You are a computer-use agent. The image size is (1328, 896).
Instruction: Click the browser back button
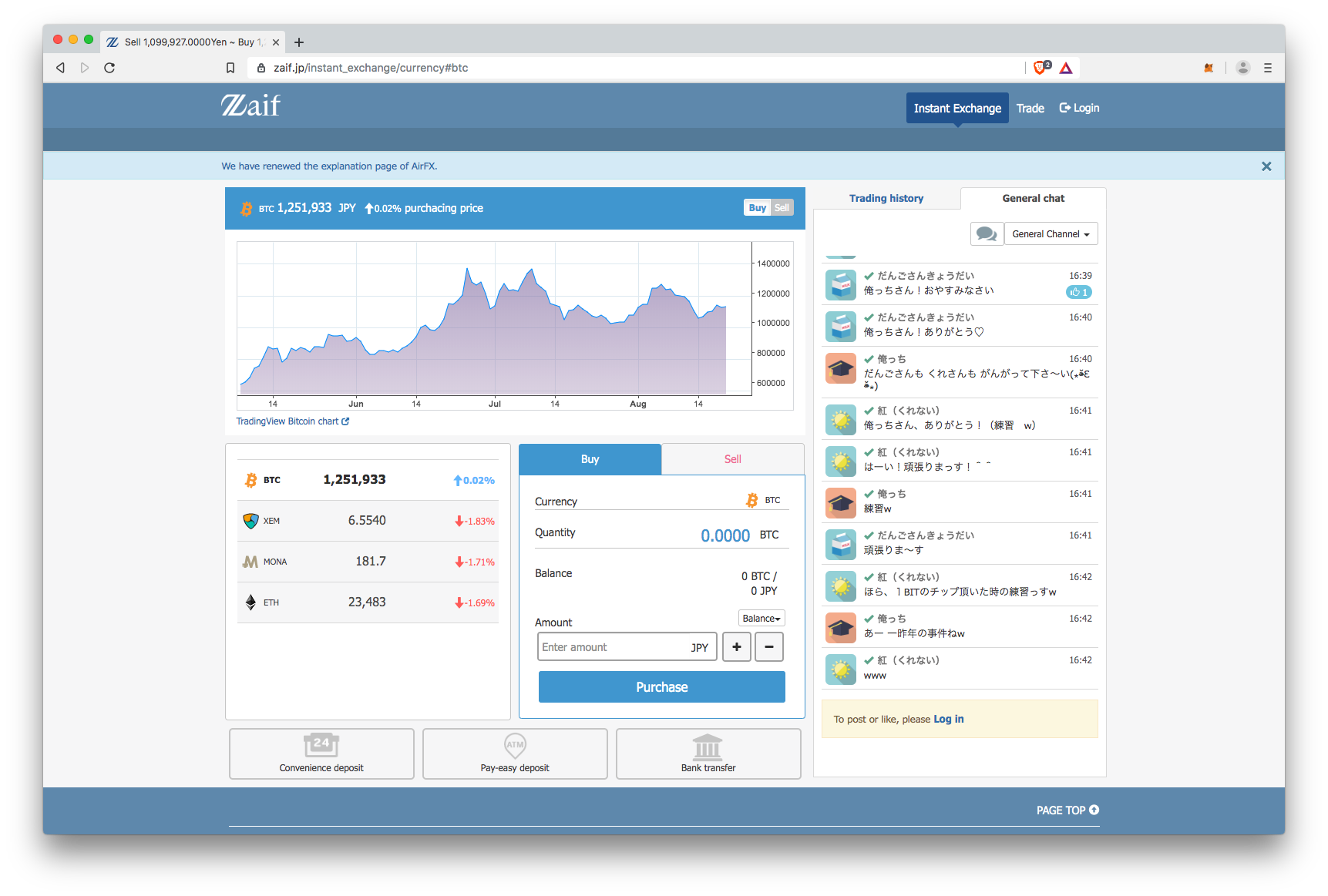(60, 68)
